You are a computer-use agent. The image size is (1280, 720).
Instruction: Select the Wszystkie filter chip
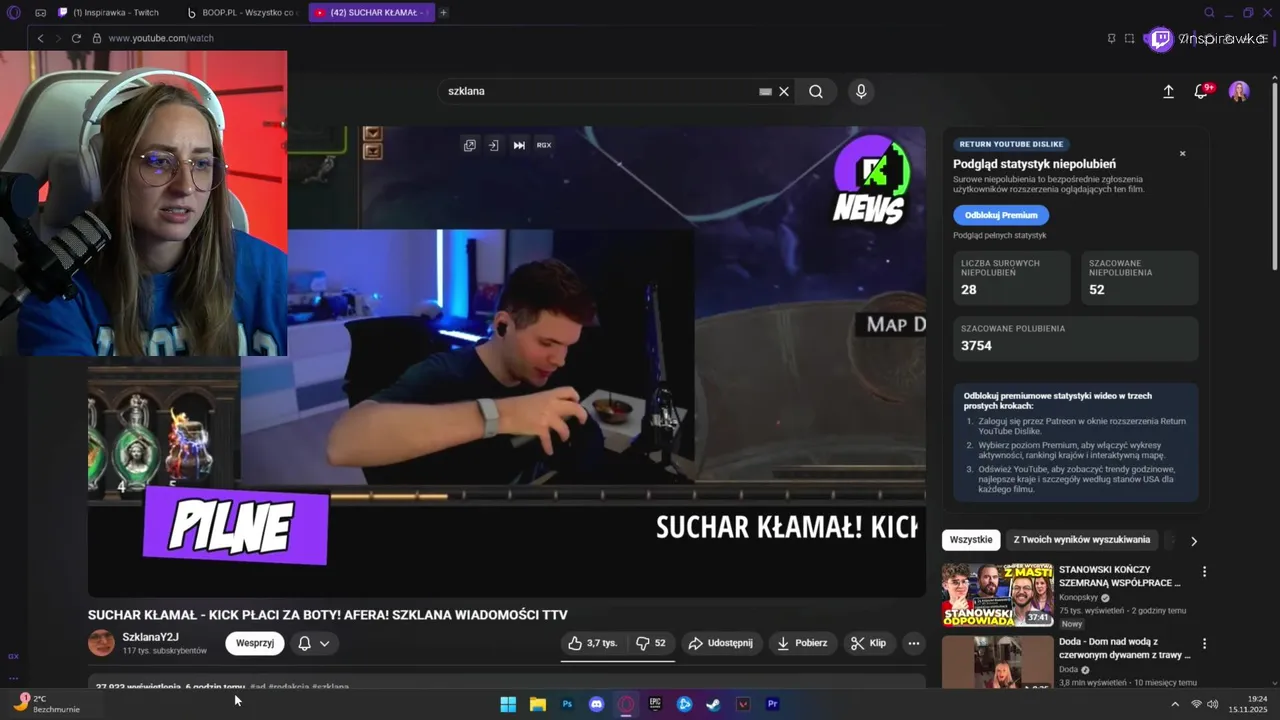pos(971,540)
